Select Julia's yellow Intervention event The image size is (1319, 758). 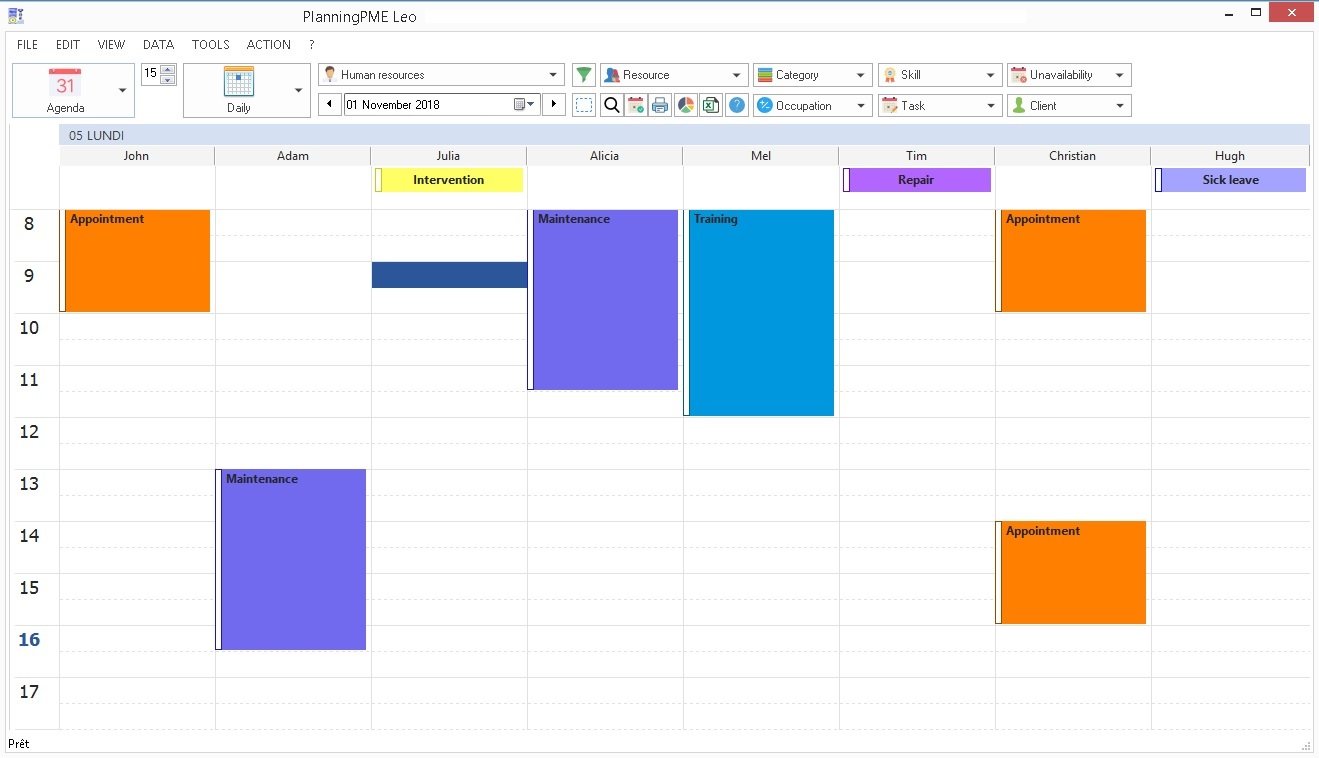[449, 180]
